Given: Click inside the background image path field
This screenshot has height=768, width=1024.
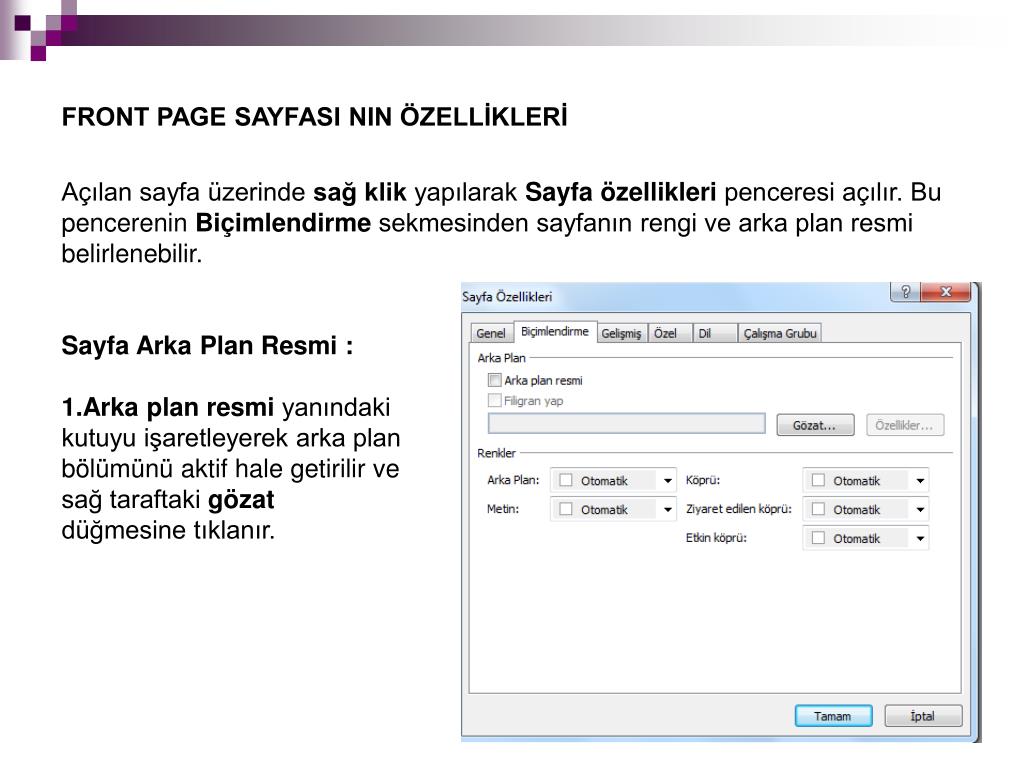Looking at the screenshot, I should pyautogui.click(x=626, y=423).
